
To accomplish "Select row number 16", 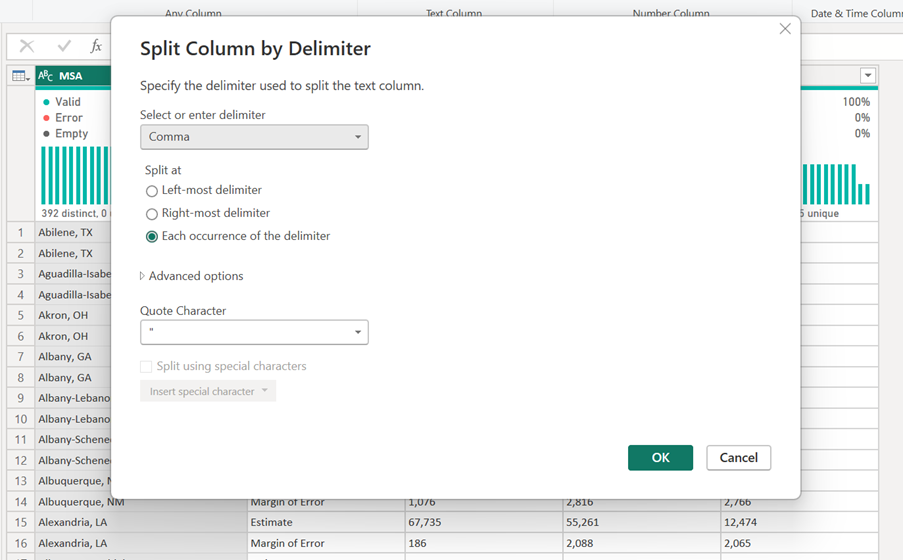I will [x=21, y=543].
